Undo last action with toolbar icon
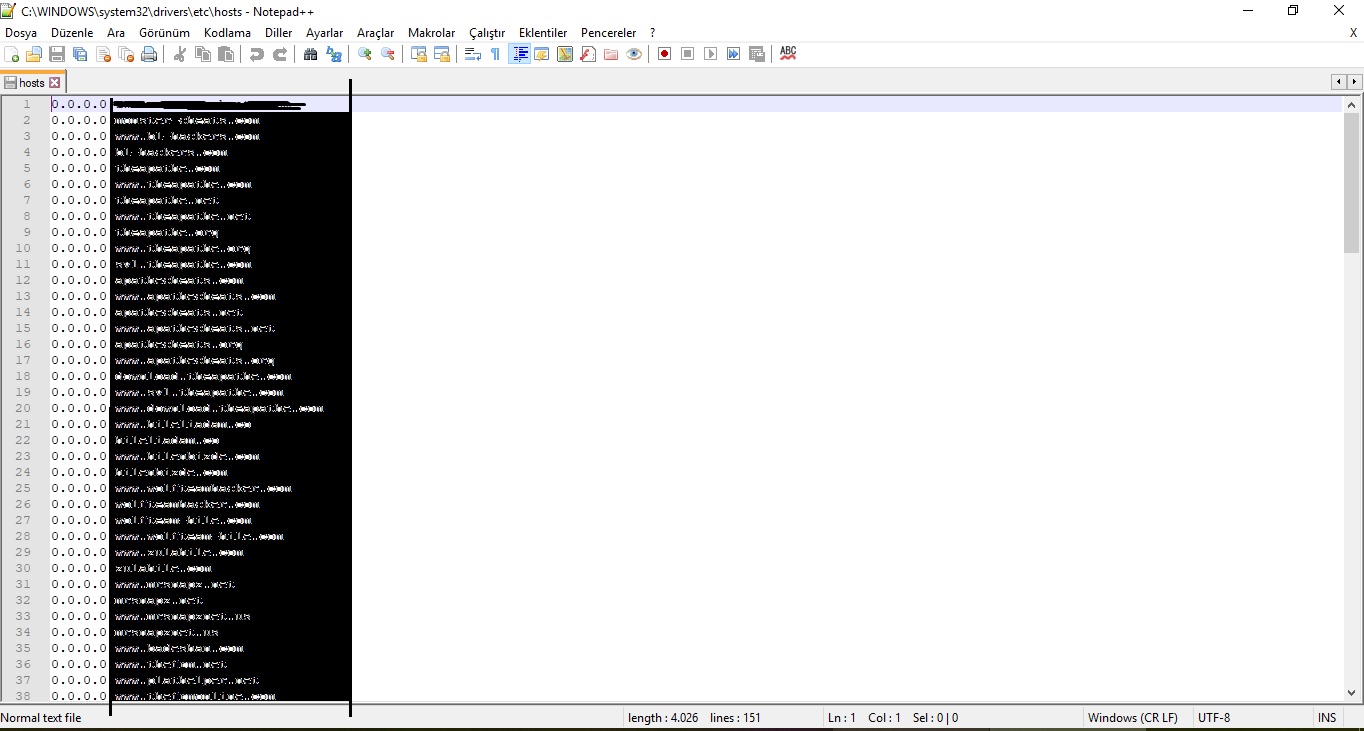This screenshot has height=731, width=1364. (x=257, y=54)
